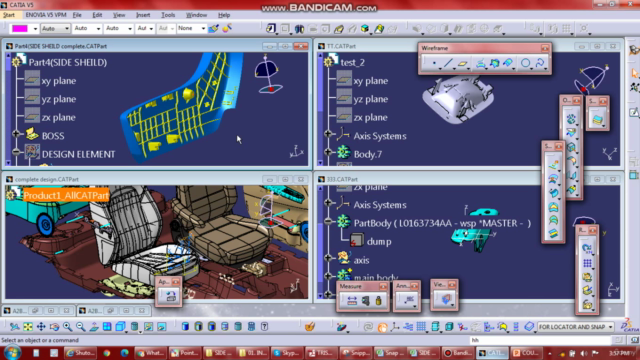Switch to Bandicam in taskbar

click(x=458, y=353)
